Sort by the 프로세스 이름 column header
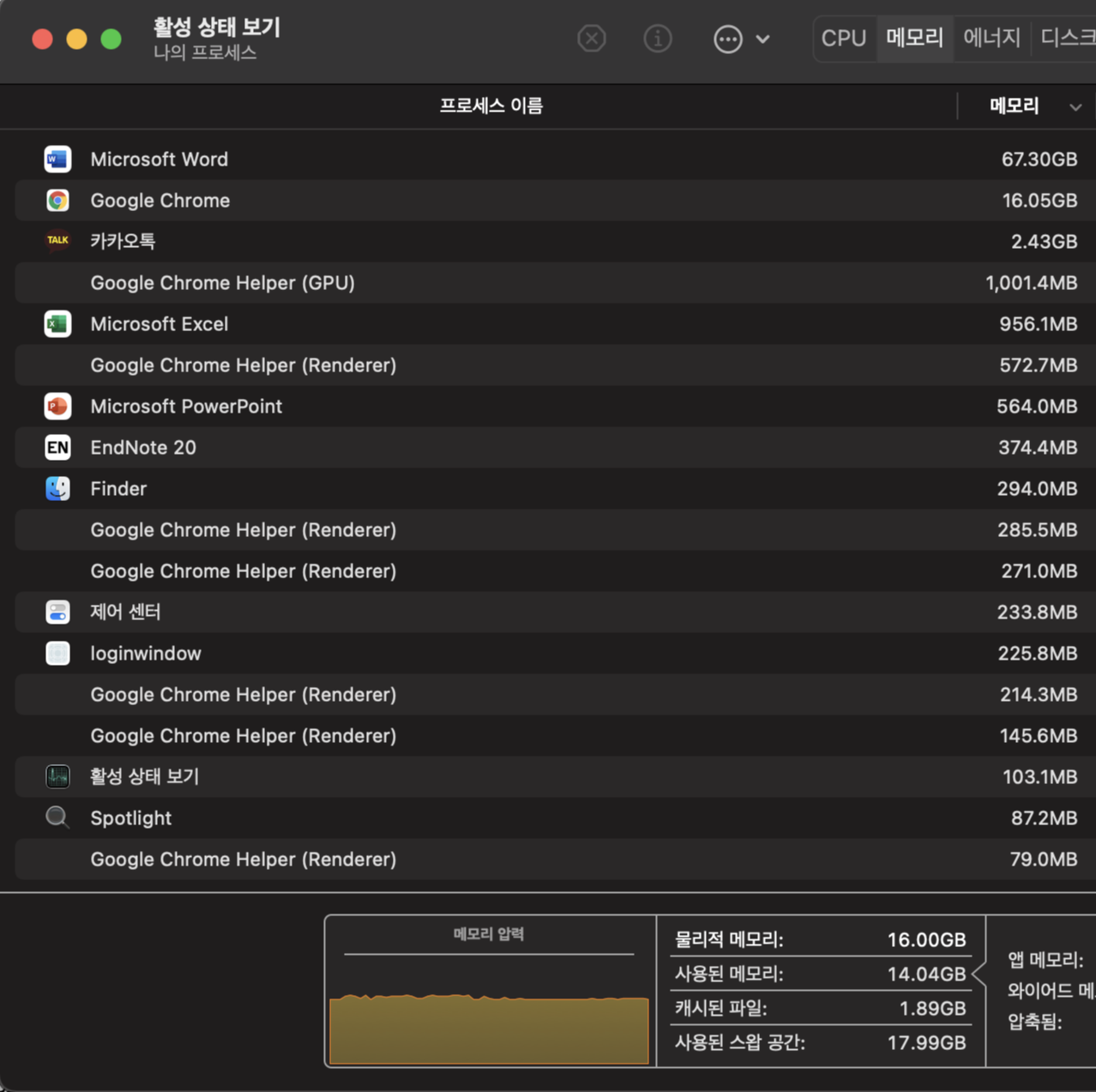 tap(491, 106)
